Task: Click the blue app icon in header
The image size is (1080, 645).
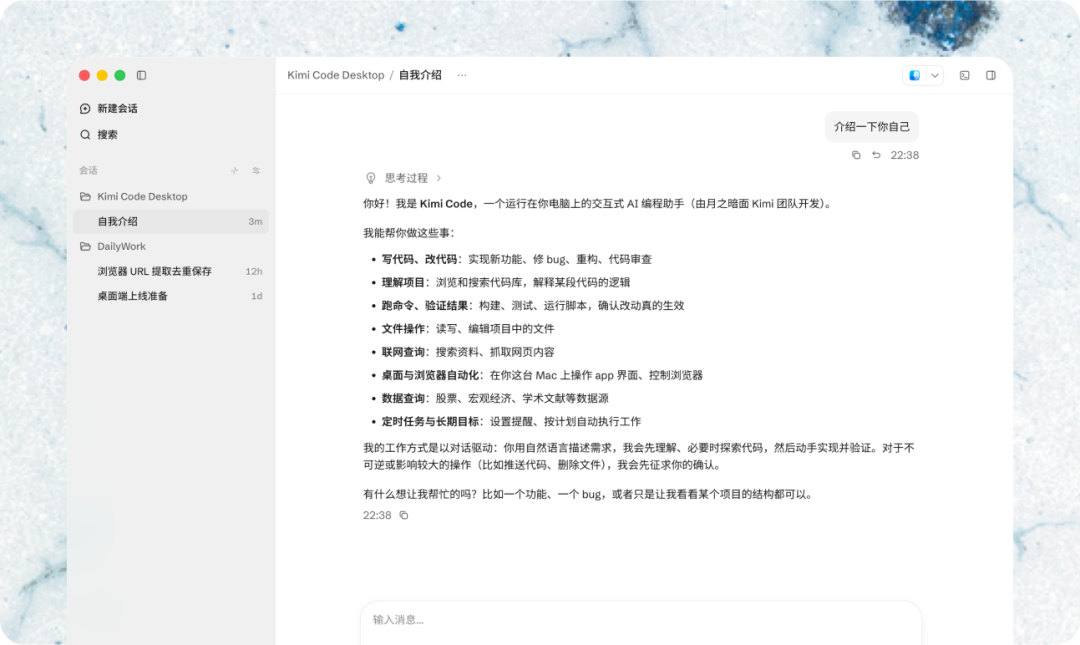Action: pos(915,75)
